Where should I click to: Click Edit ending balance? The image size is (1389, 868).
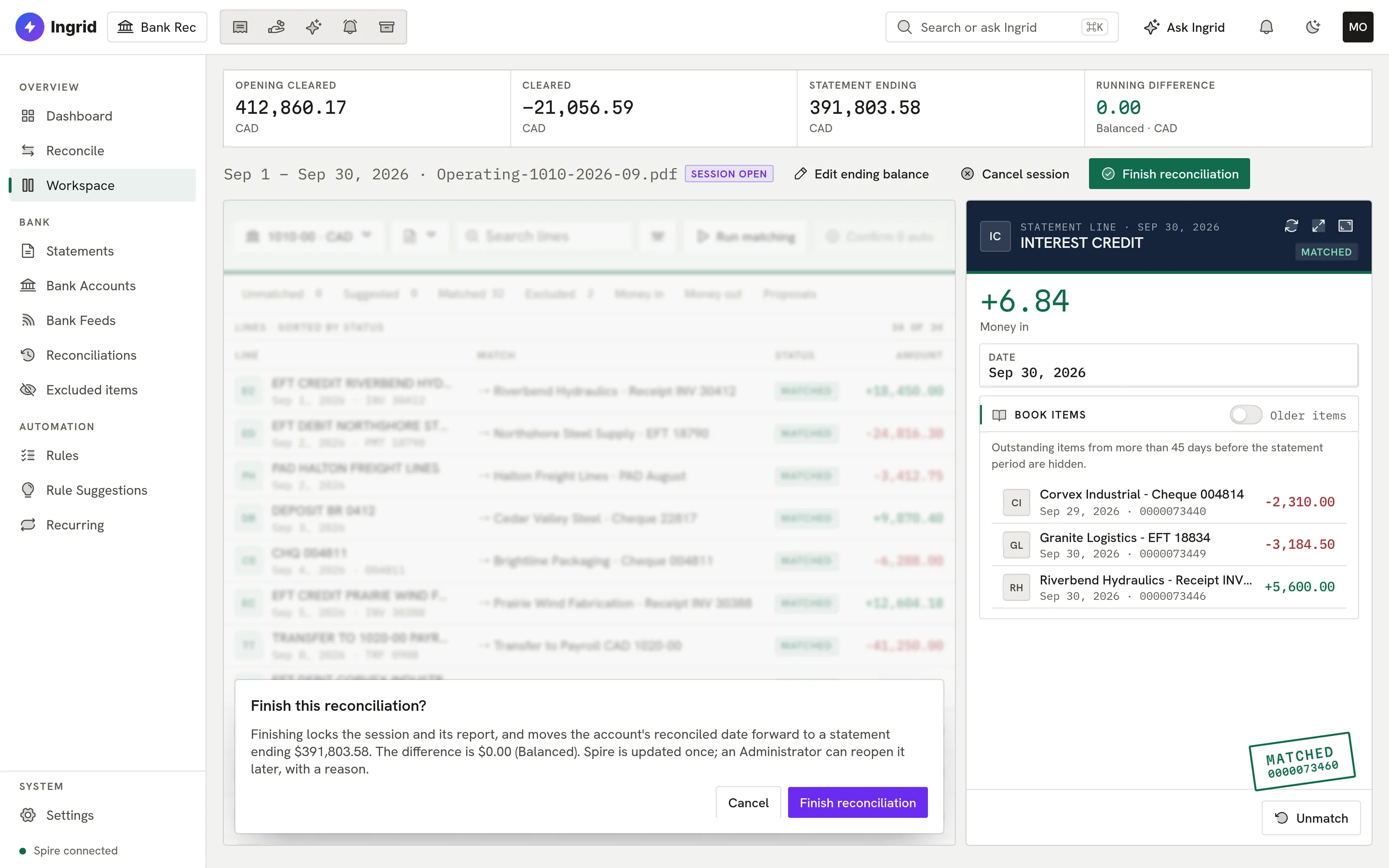tap(861, 174)
